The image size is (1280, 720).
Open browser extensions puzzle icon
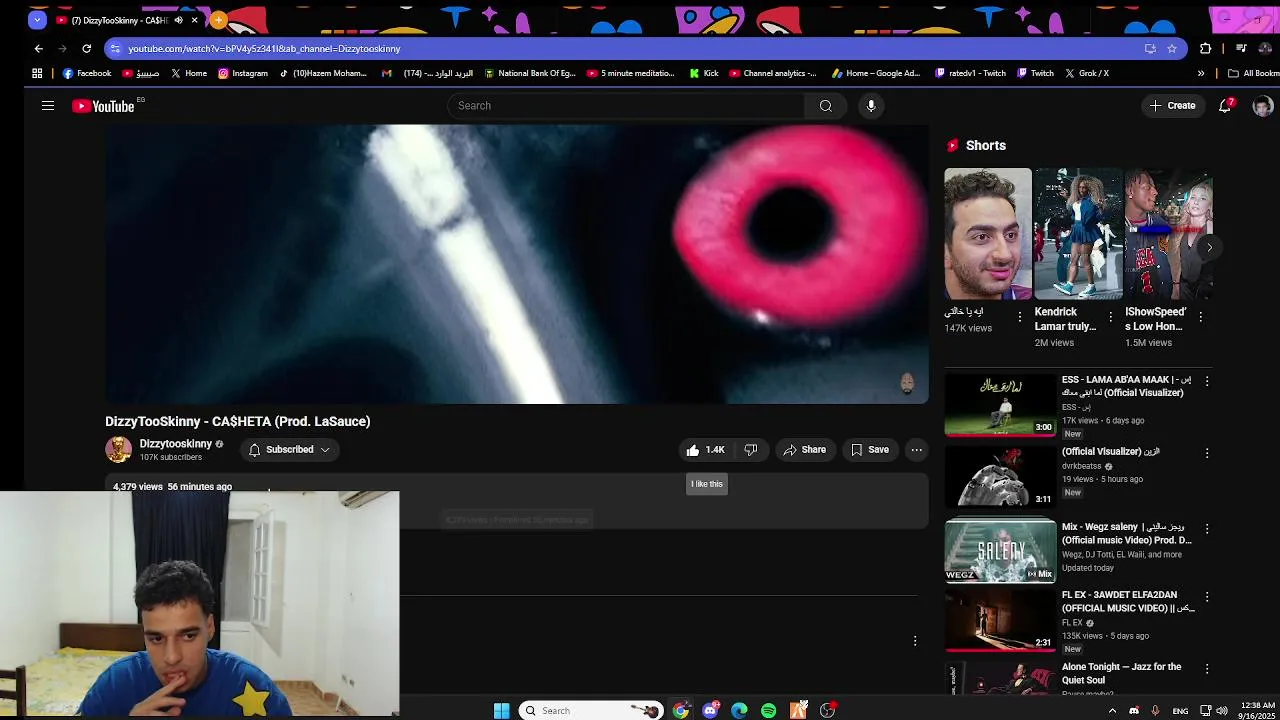[x=1205, y=48]
